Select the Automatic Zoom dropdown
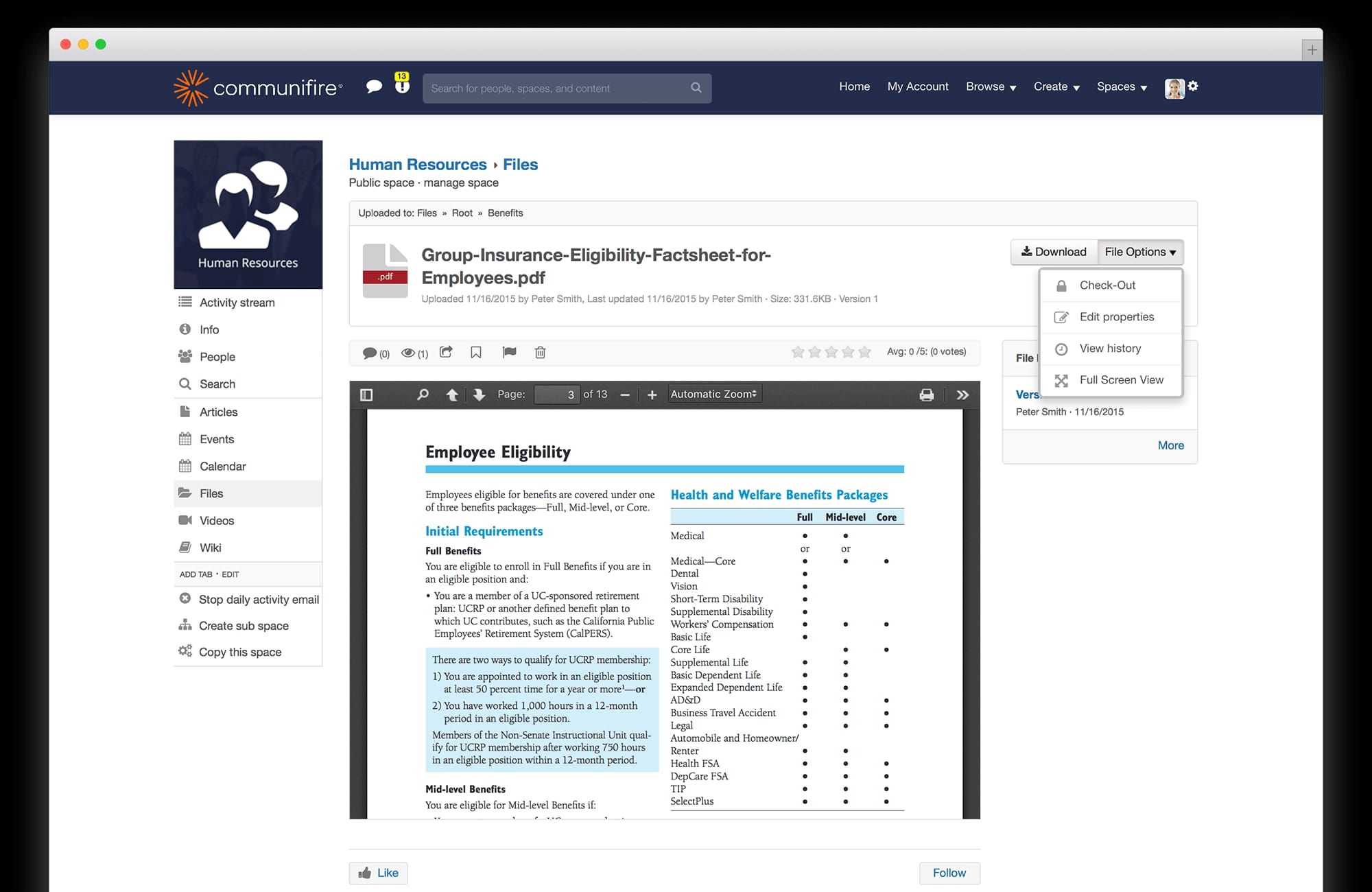1372x892 pixels. coord(714,394)
